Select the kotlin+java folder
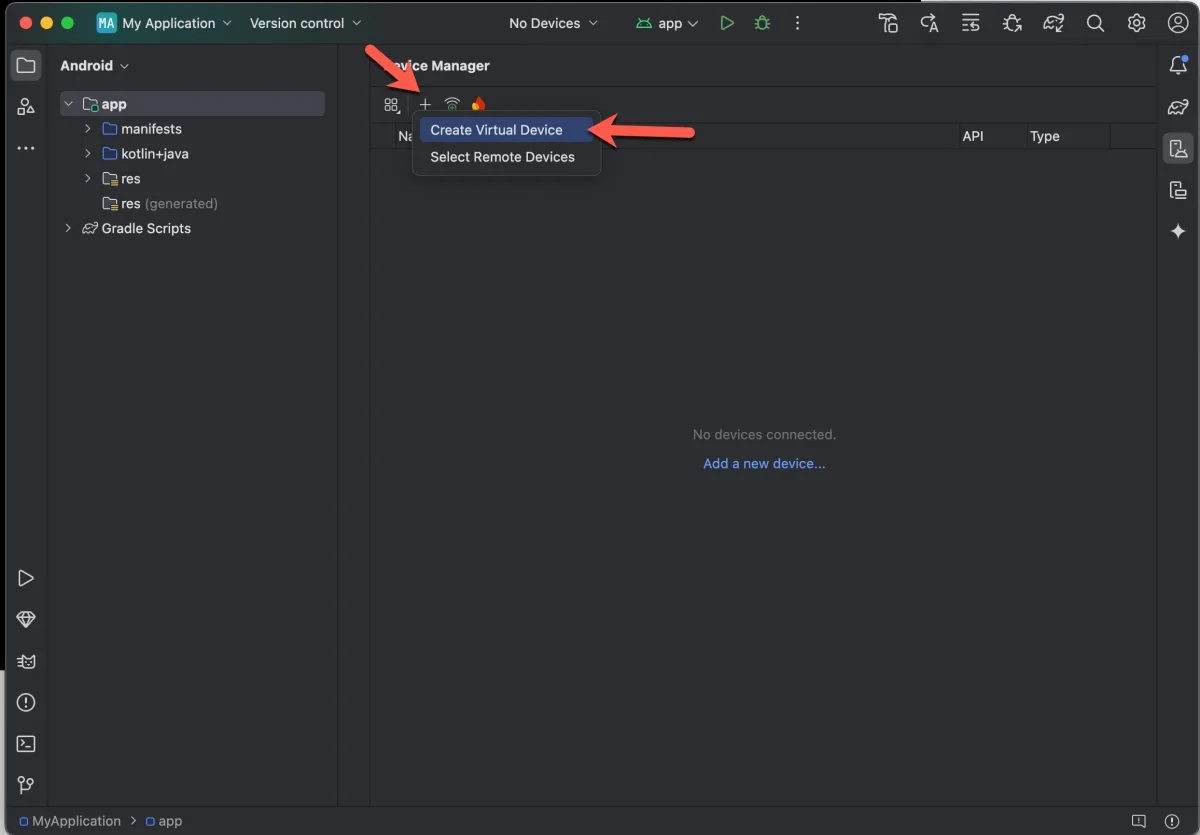The image size is (1200, 835). (154, 154)
